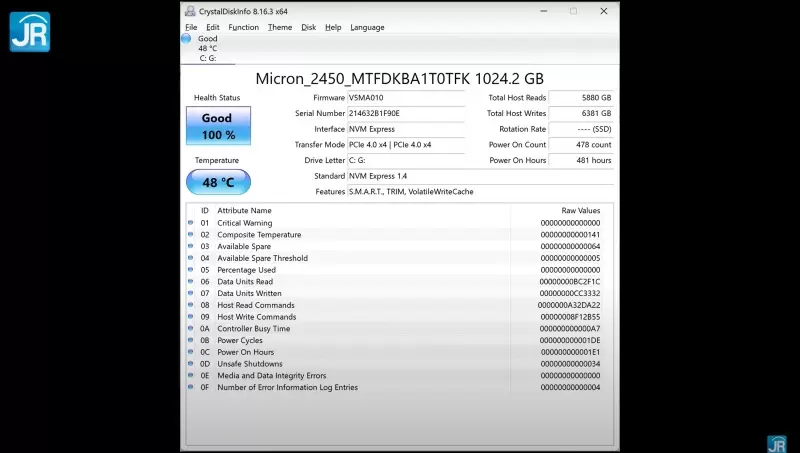Select the Host Write Commands attribute name
The width and height of the screenshot is (800, 453).
coord(257,317)
